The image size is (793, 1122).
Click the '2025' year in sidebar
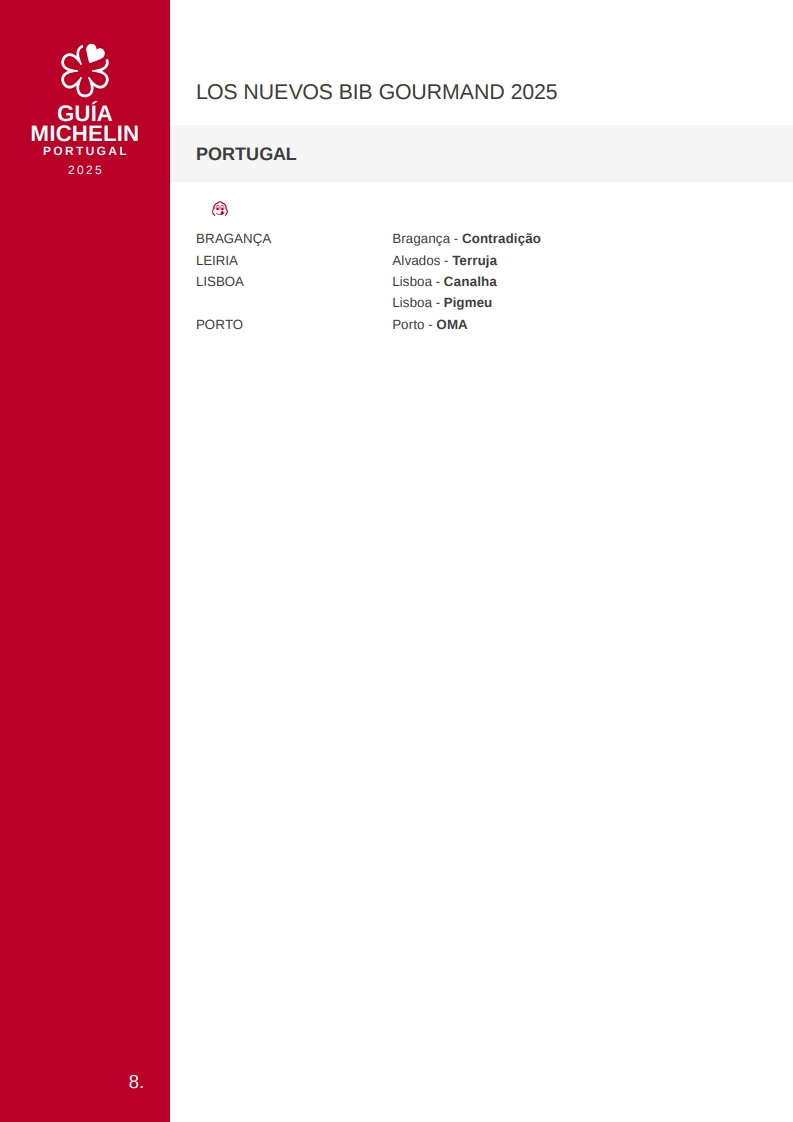pyautogui.click(x=85, y=170)
